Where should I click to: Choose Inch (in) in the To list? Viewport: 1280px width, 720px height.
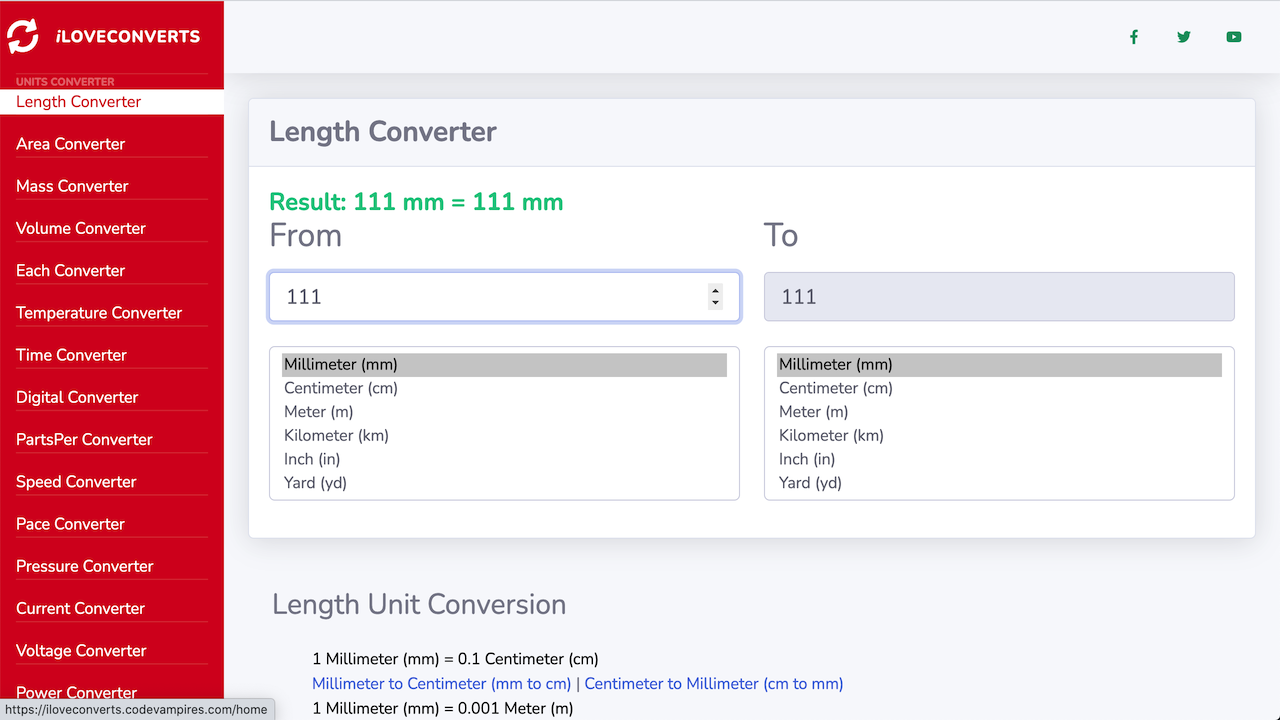point(807,459)
